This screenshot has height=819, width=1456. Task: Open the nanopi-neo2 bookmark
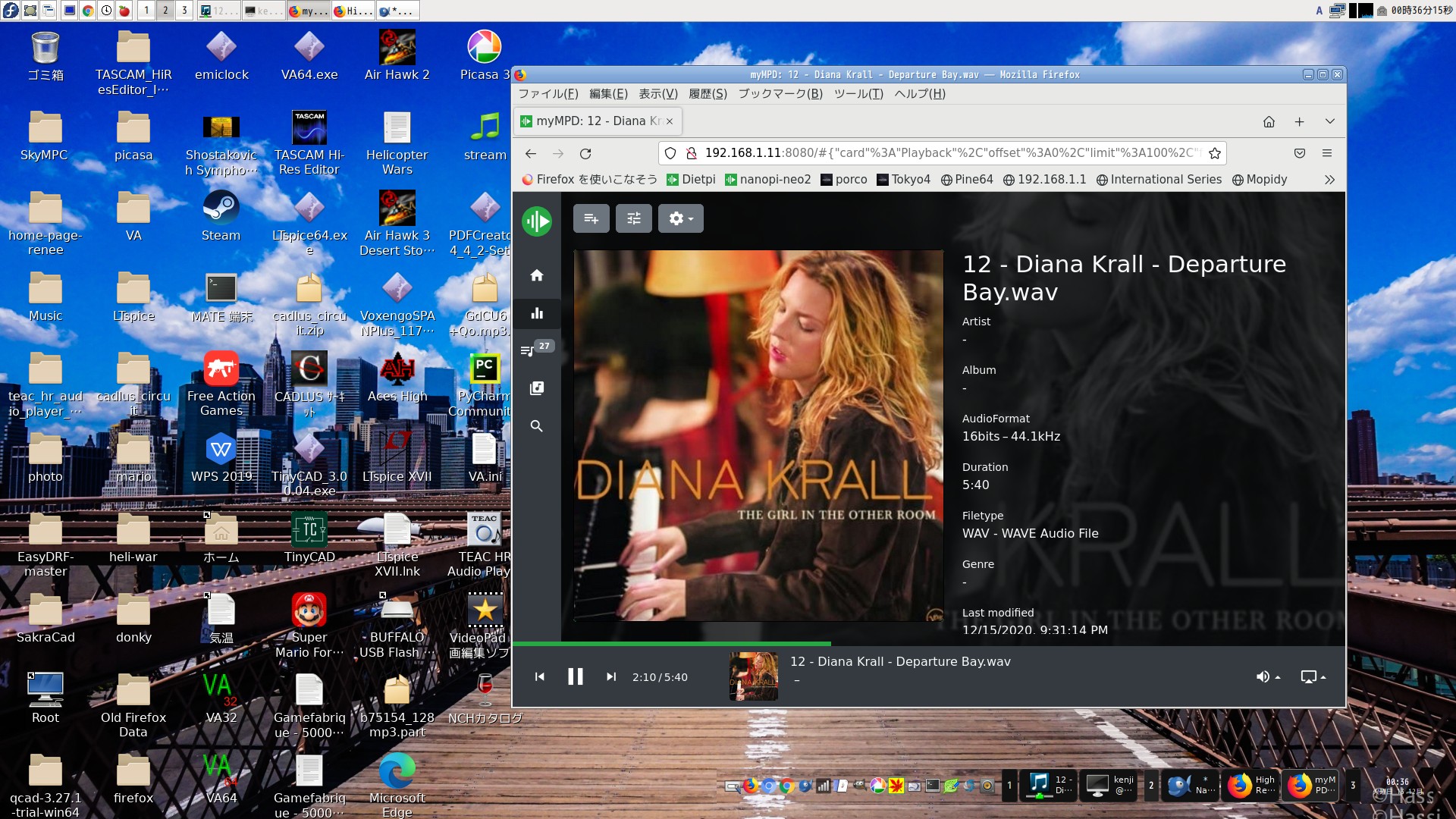tap(767, 180)
